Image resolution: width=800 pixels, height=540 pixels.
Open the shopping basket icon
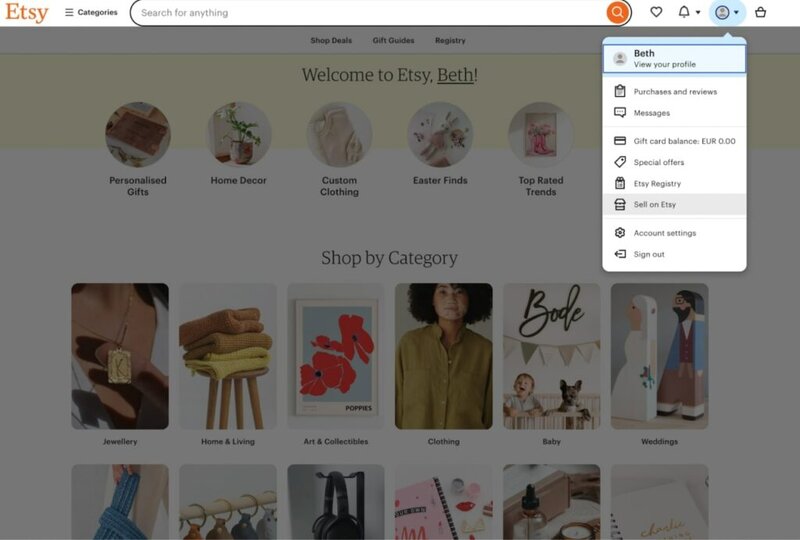pyautogui.click(x=760, y=12)
